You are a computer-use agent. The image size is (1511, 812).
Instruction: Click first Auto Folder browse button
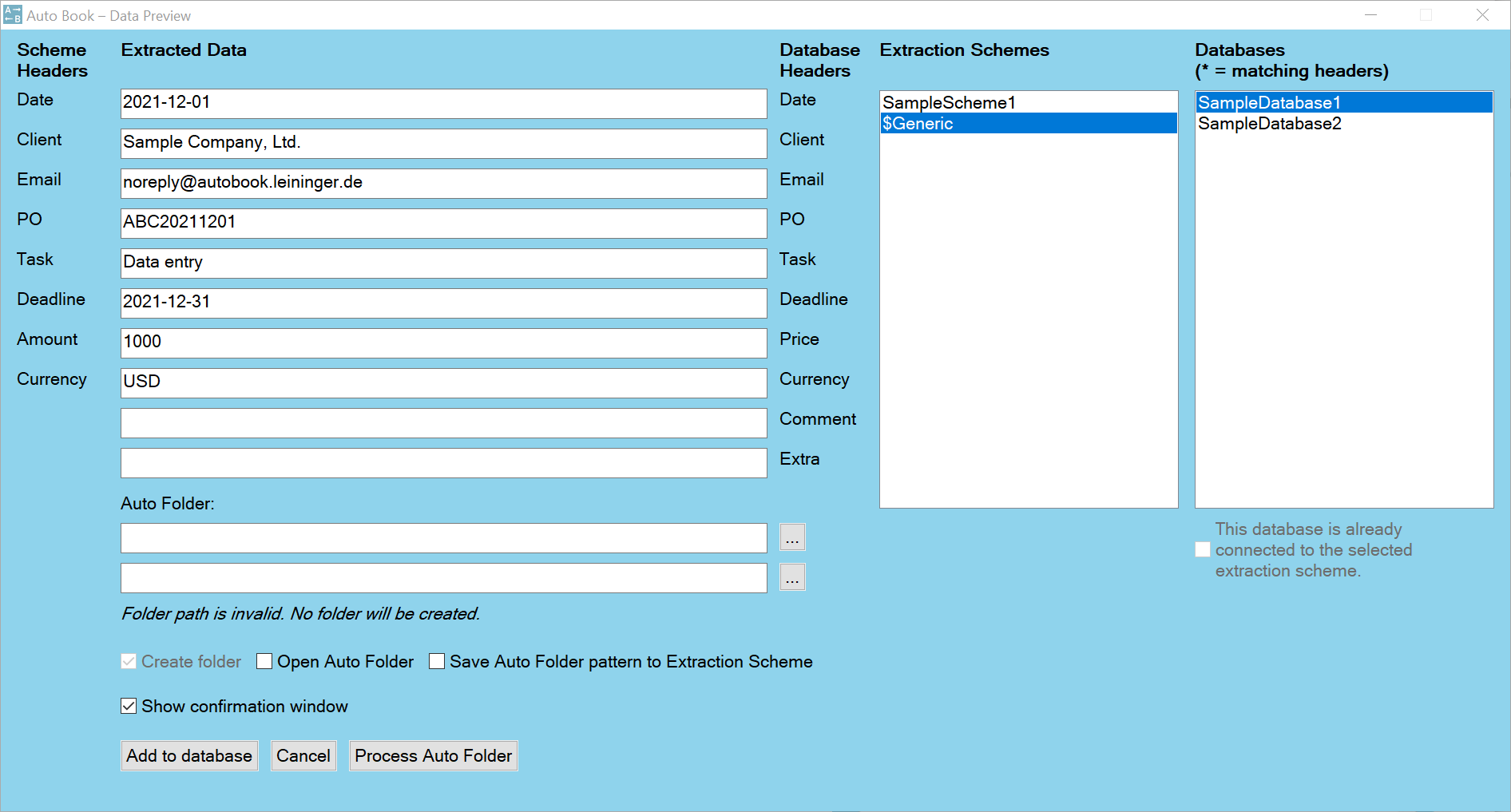click(791, 537)
